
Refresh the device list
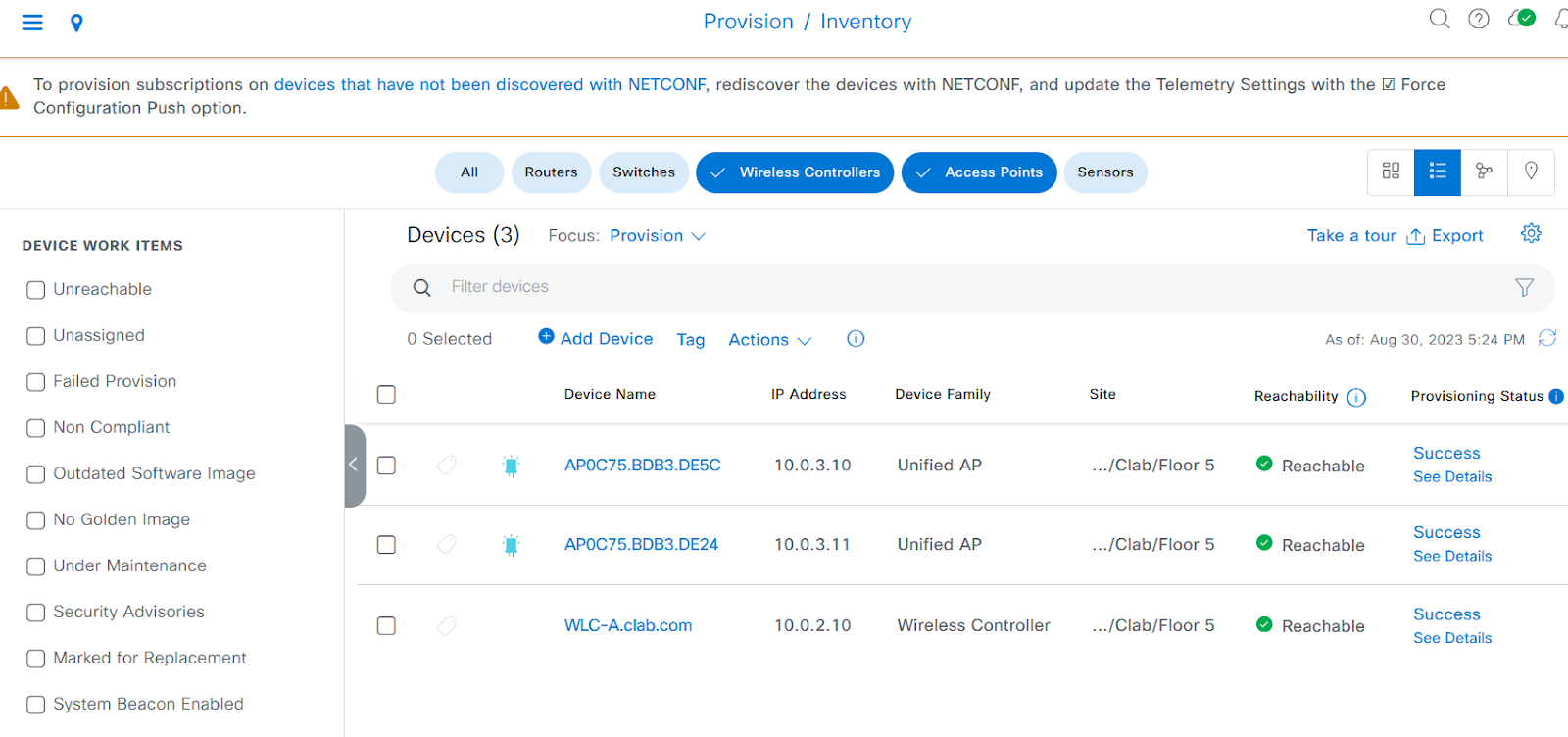pos(1547,338)
